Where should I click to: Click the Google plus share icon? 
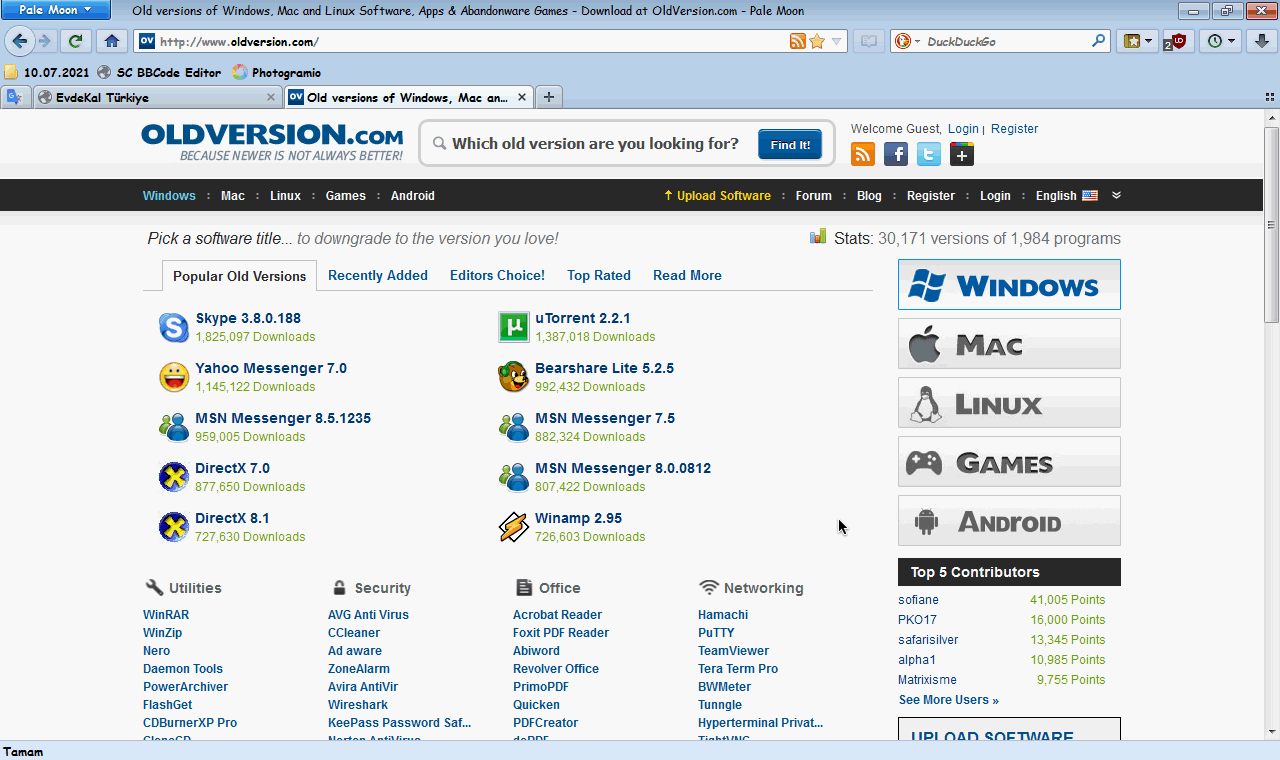pyautogui.click(x=962, y=154)
